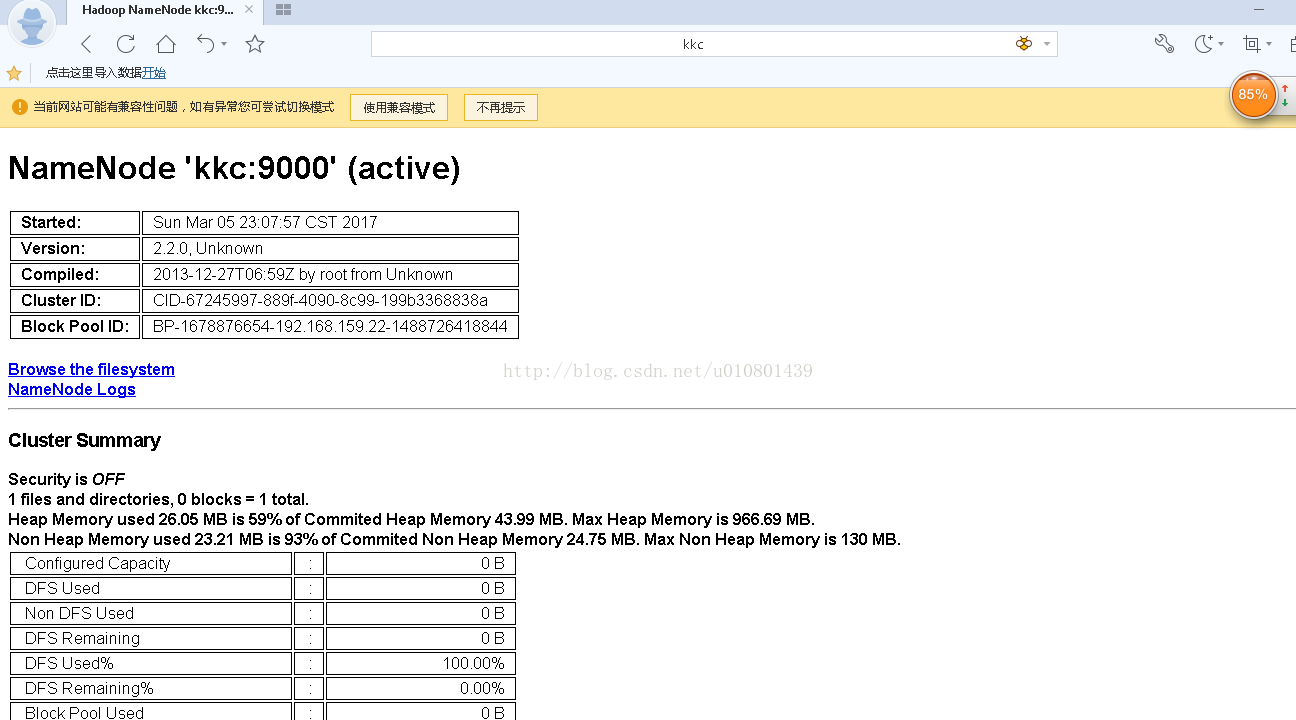
Task: Click the favorites star on bookmarks bar
Action: [x=14, y=73]
